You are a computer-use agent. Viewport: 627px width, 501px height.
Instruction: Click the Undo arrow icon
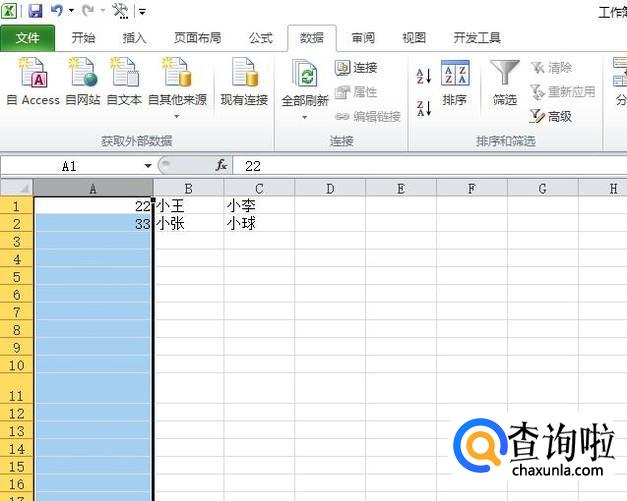point(57,10)
